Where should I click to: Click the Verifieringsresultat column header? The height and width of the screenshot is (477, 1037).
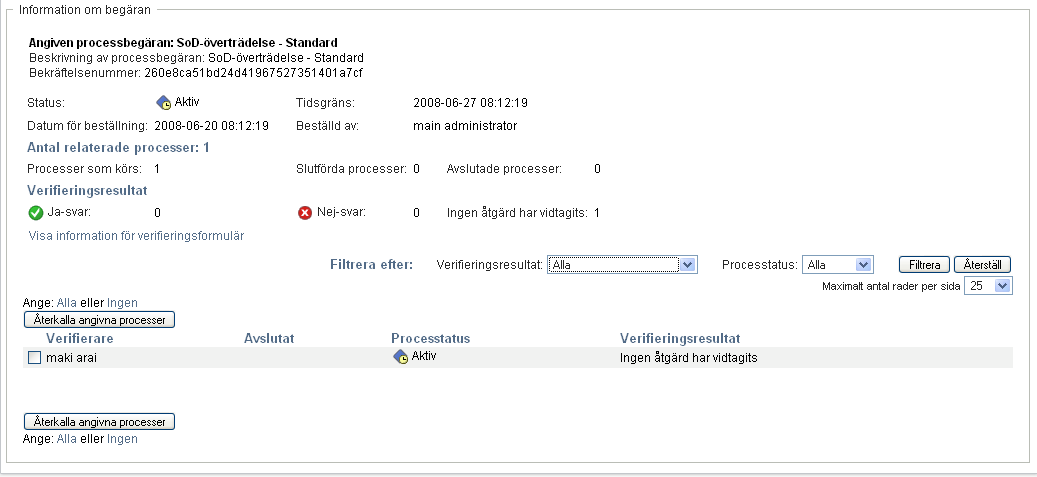click(x=687, y=339)
